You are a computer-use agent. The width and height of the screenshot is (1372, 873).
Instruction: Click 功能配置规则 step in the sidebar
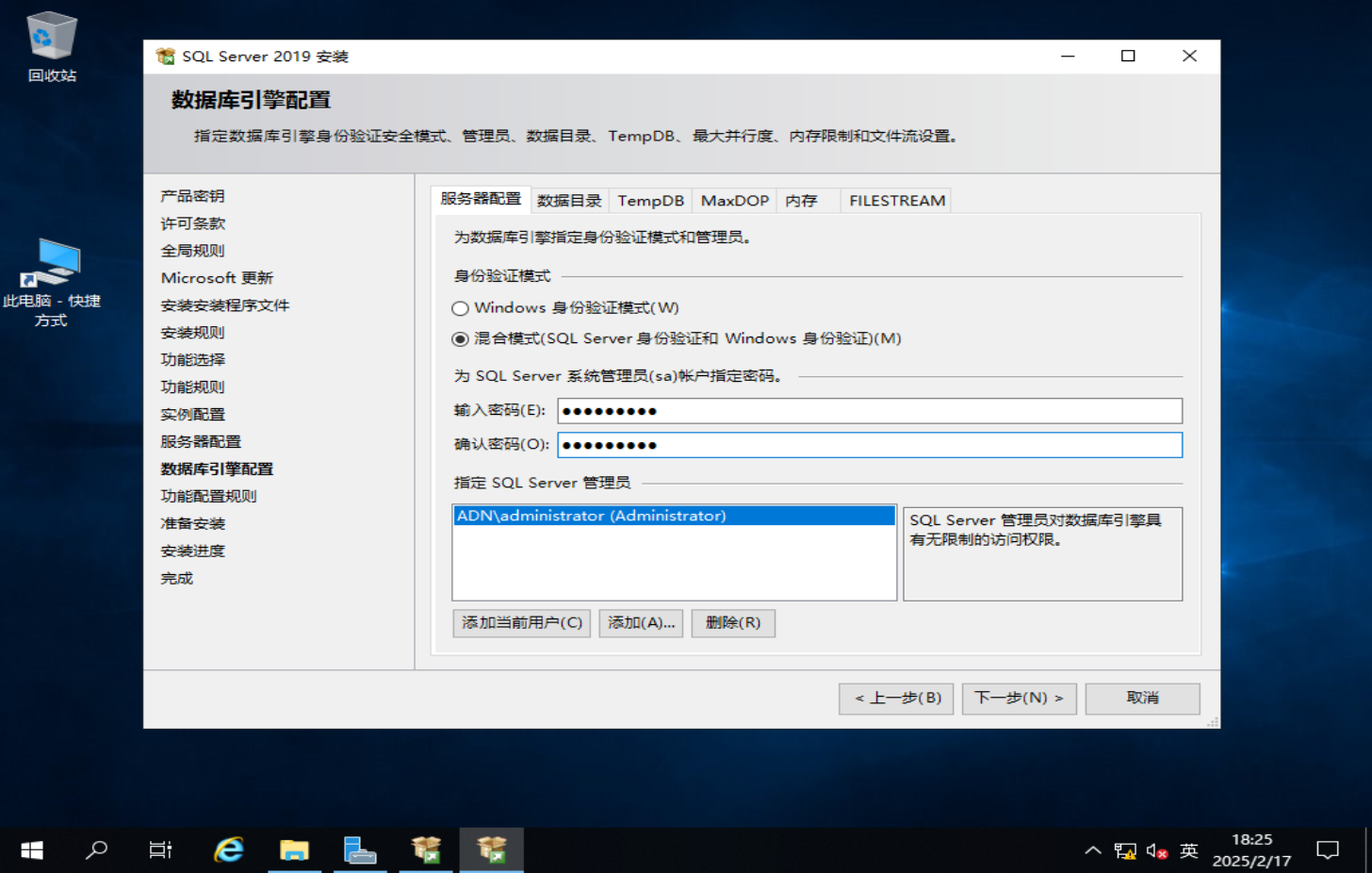(208, 497)
